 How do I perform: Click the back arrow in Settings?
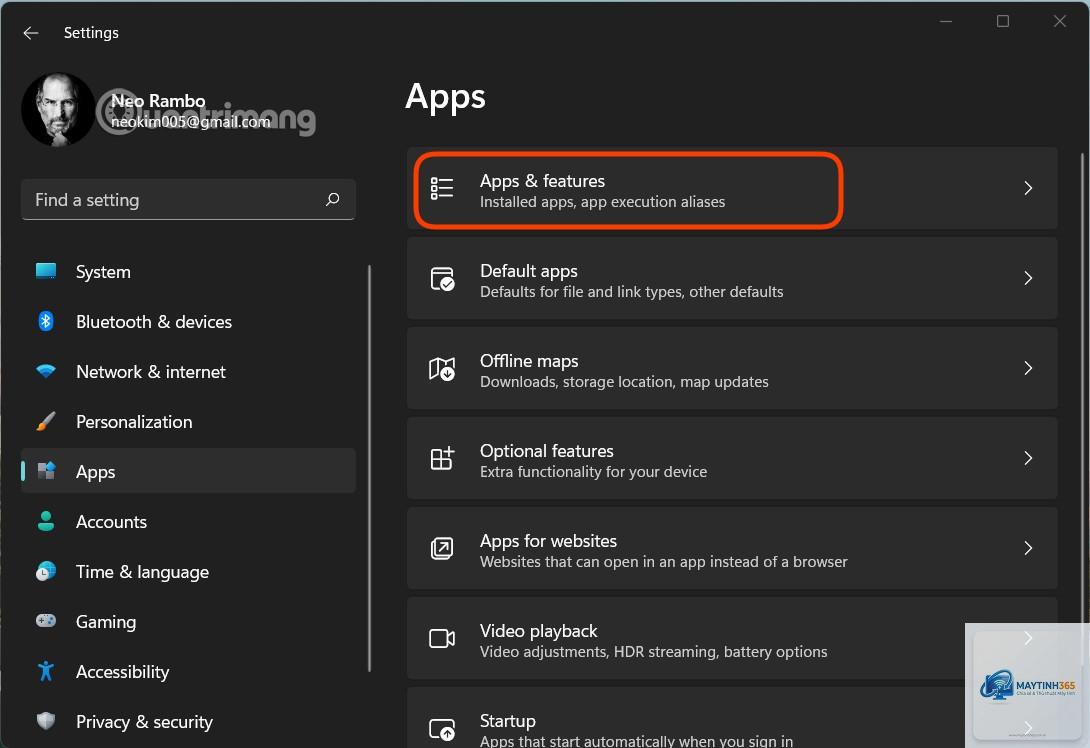click(x=31, y=33)
